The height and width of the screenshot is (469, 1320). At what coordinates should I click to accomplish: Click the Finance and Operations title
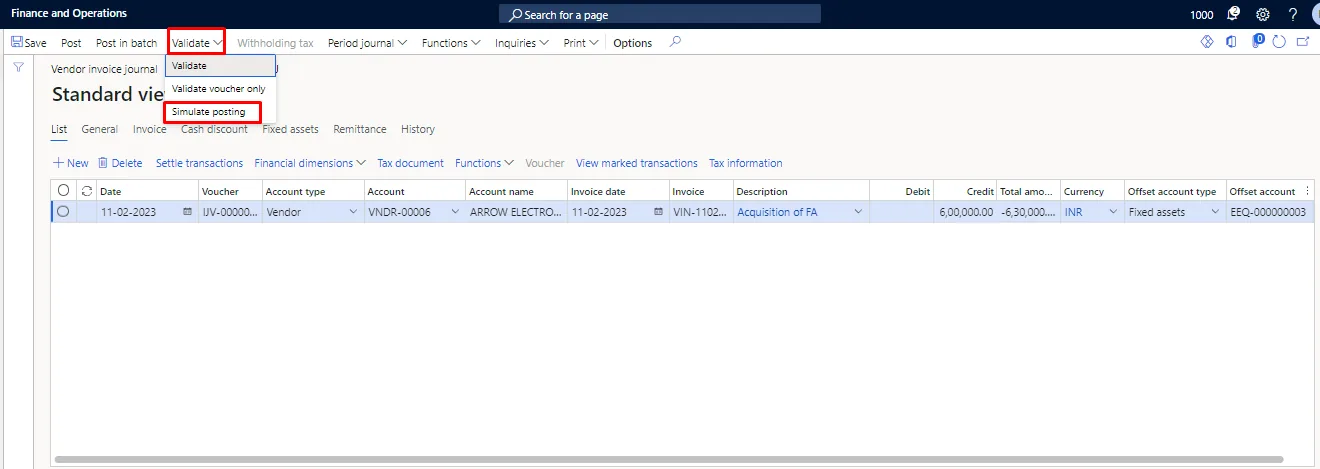[x=69, y=14]
